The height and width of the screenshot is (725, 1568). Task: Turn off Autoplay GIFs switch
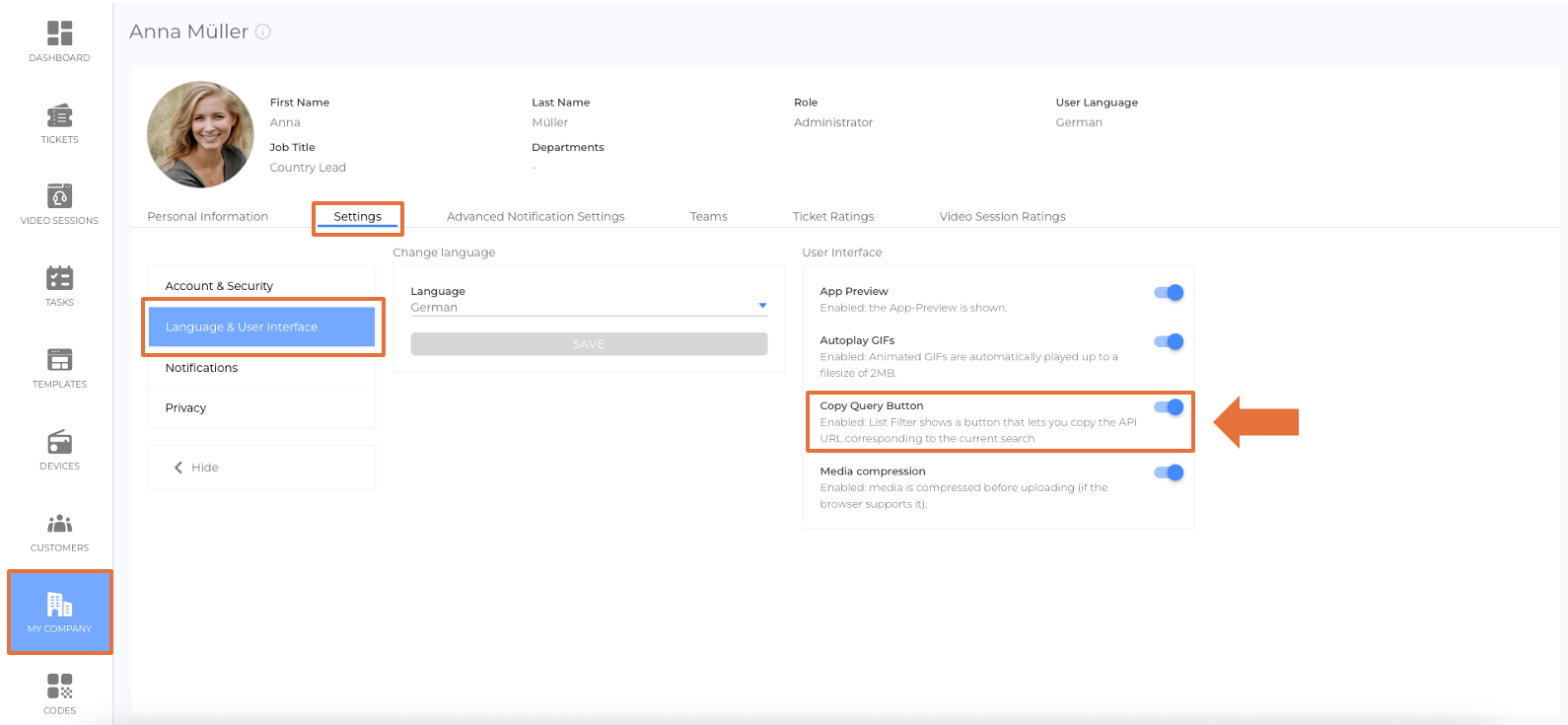click(1169, 342)
